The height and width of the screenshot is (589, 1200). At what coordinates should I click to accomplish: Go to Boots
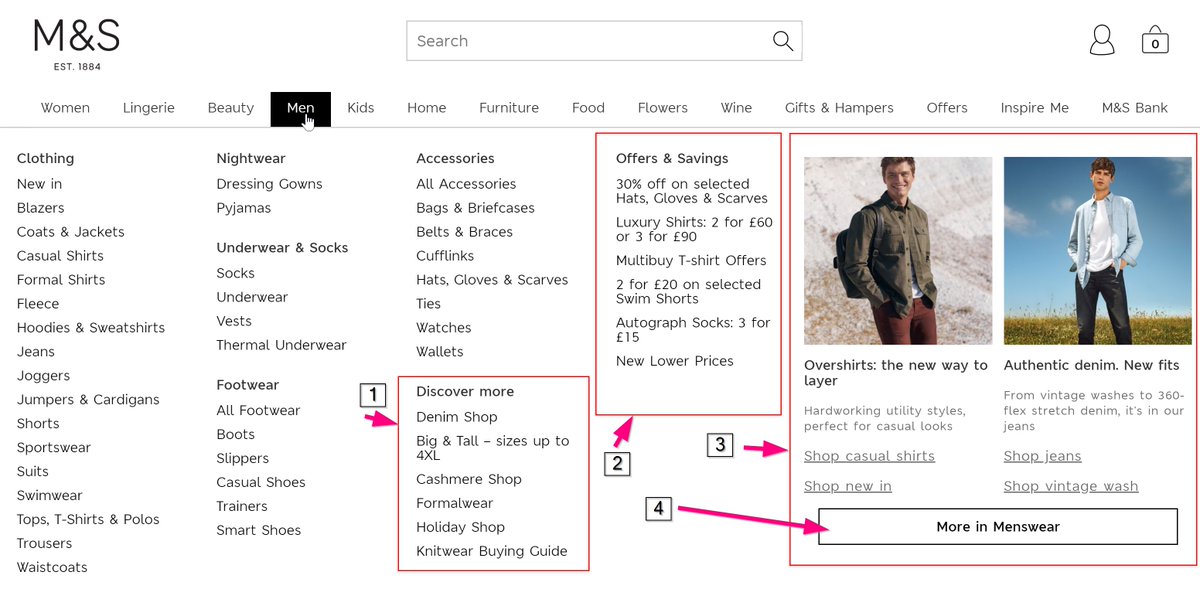236,434
